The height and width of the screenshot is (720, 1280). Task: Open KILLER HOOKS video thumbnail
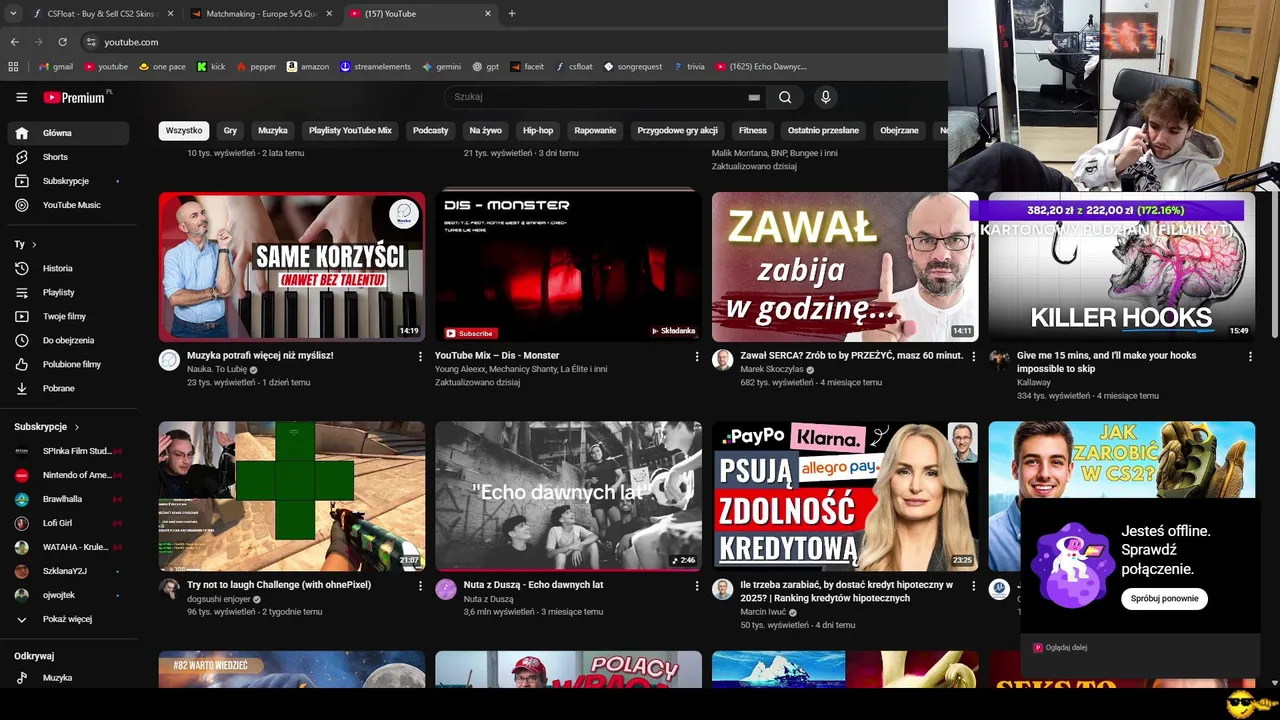click(x=1122, y=267)
